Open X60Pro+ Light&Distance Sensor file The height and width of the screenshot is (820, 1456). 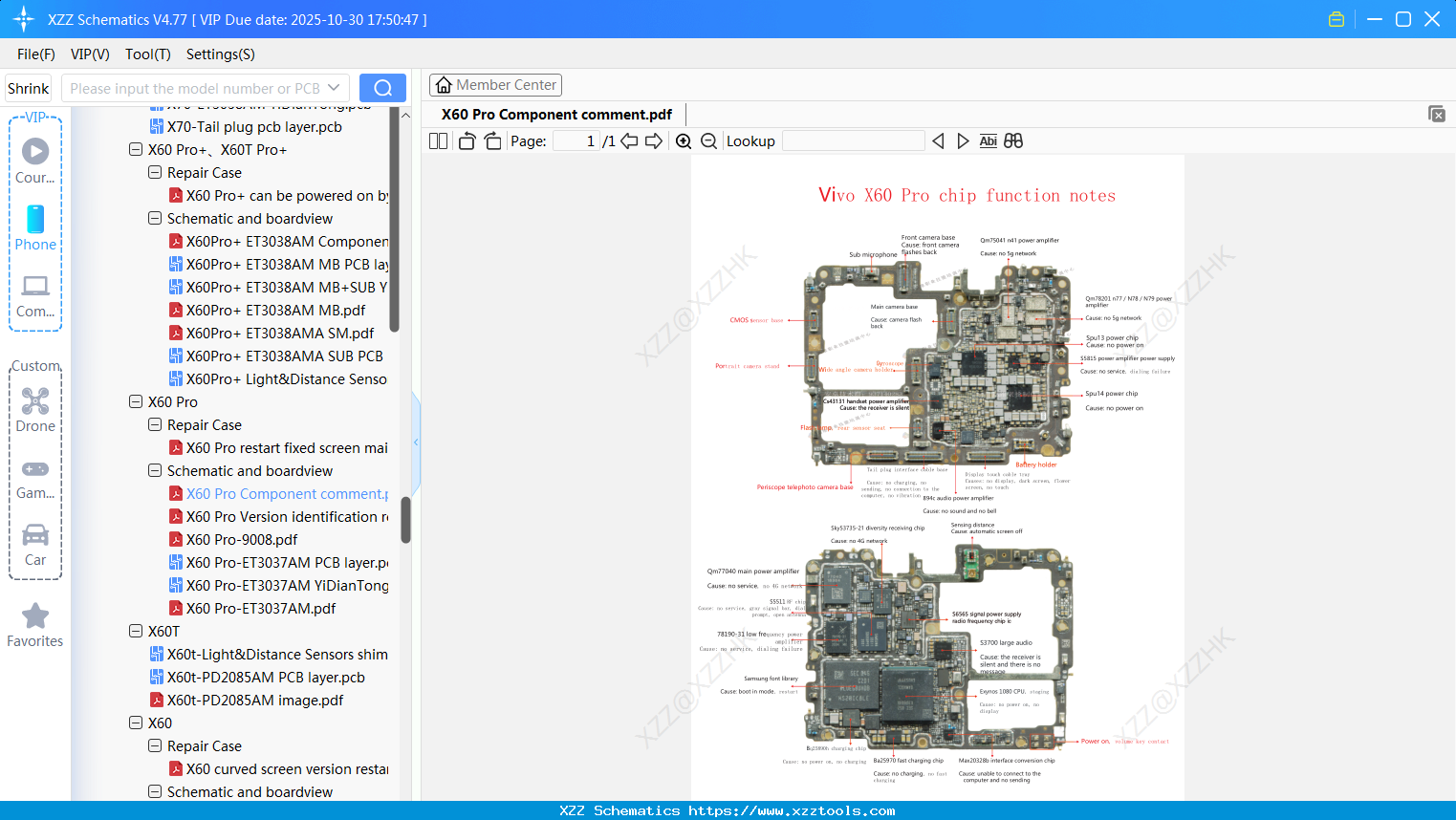tap(278, 379)
